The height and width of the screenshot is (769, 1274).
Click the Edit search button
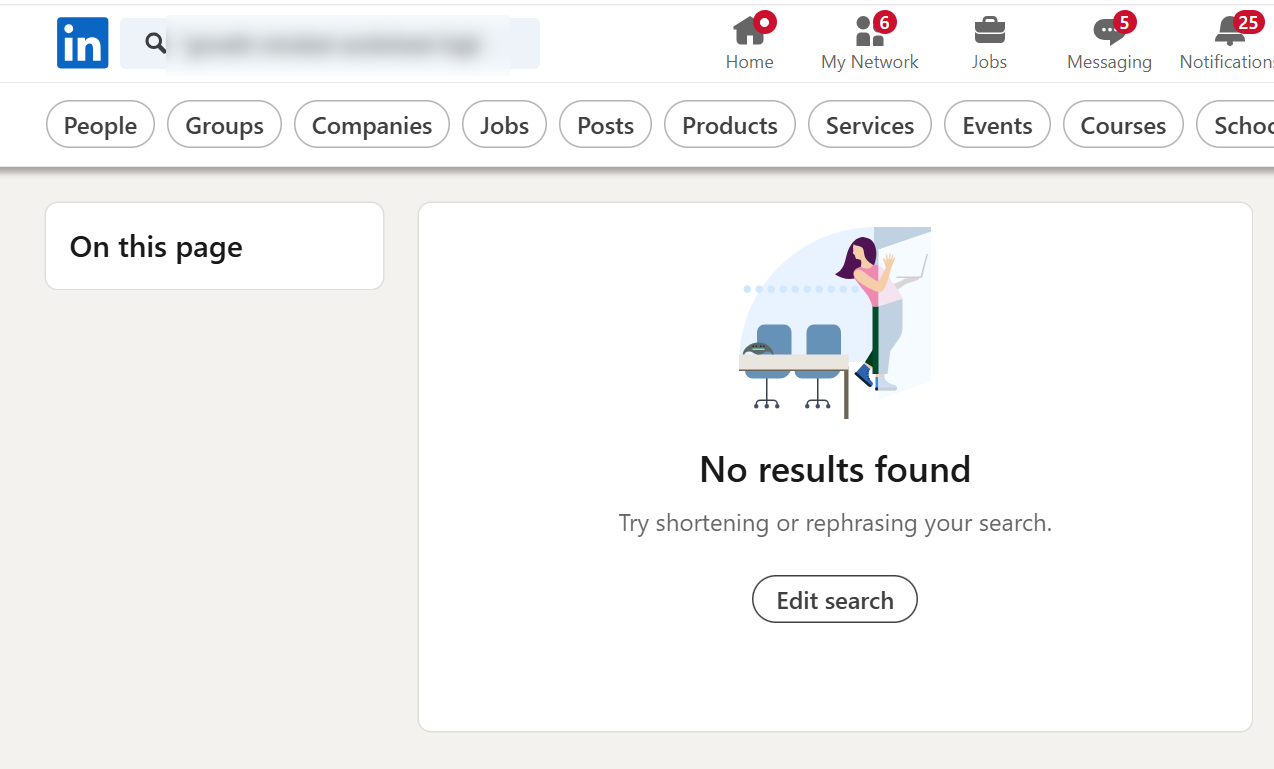click(x=834, y=600)
